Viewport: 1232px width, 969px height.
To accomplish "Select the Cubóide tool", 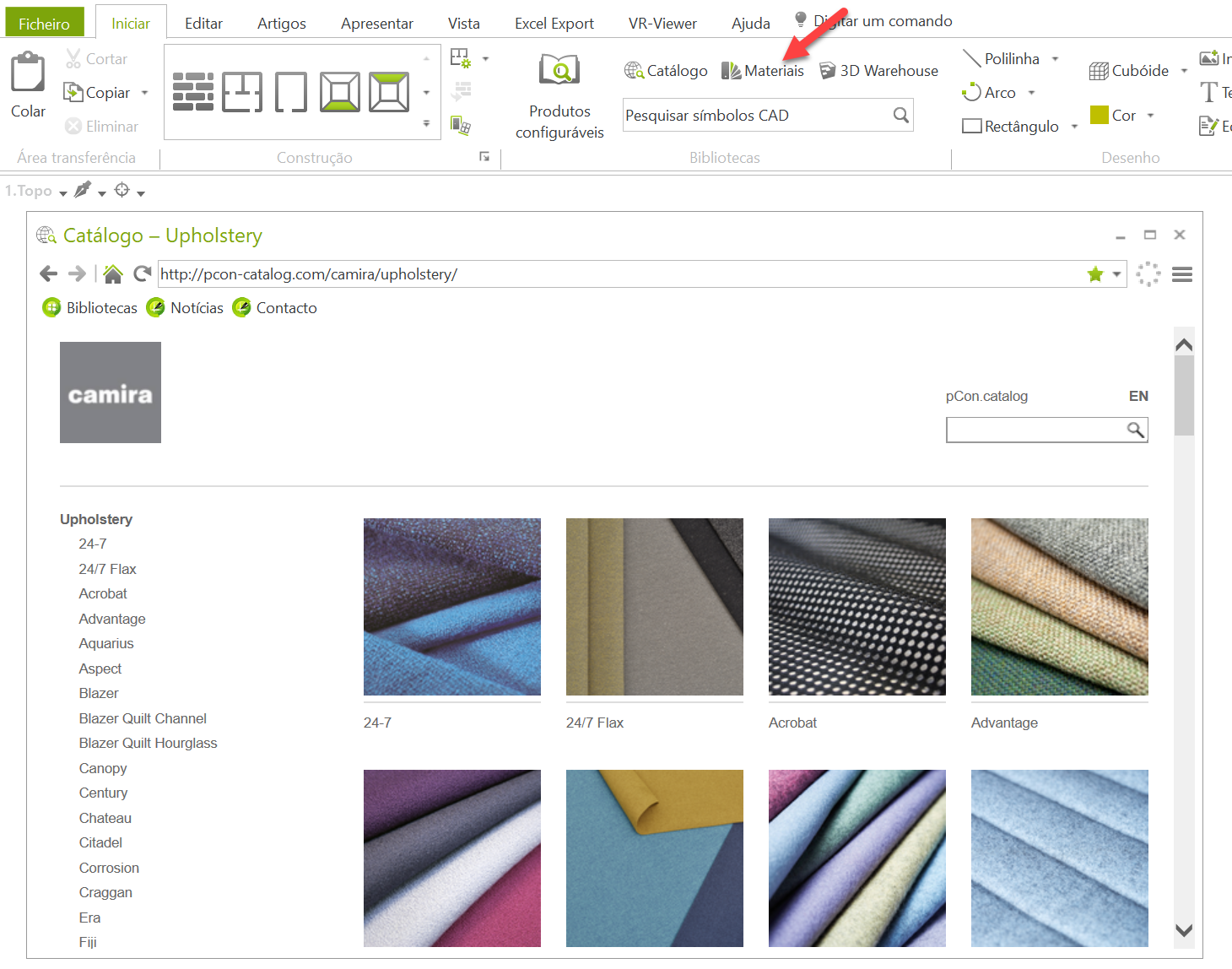I will 1129,71.
